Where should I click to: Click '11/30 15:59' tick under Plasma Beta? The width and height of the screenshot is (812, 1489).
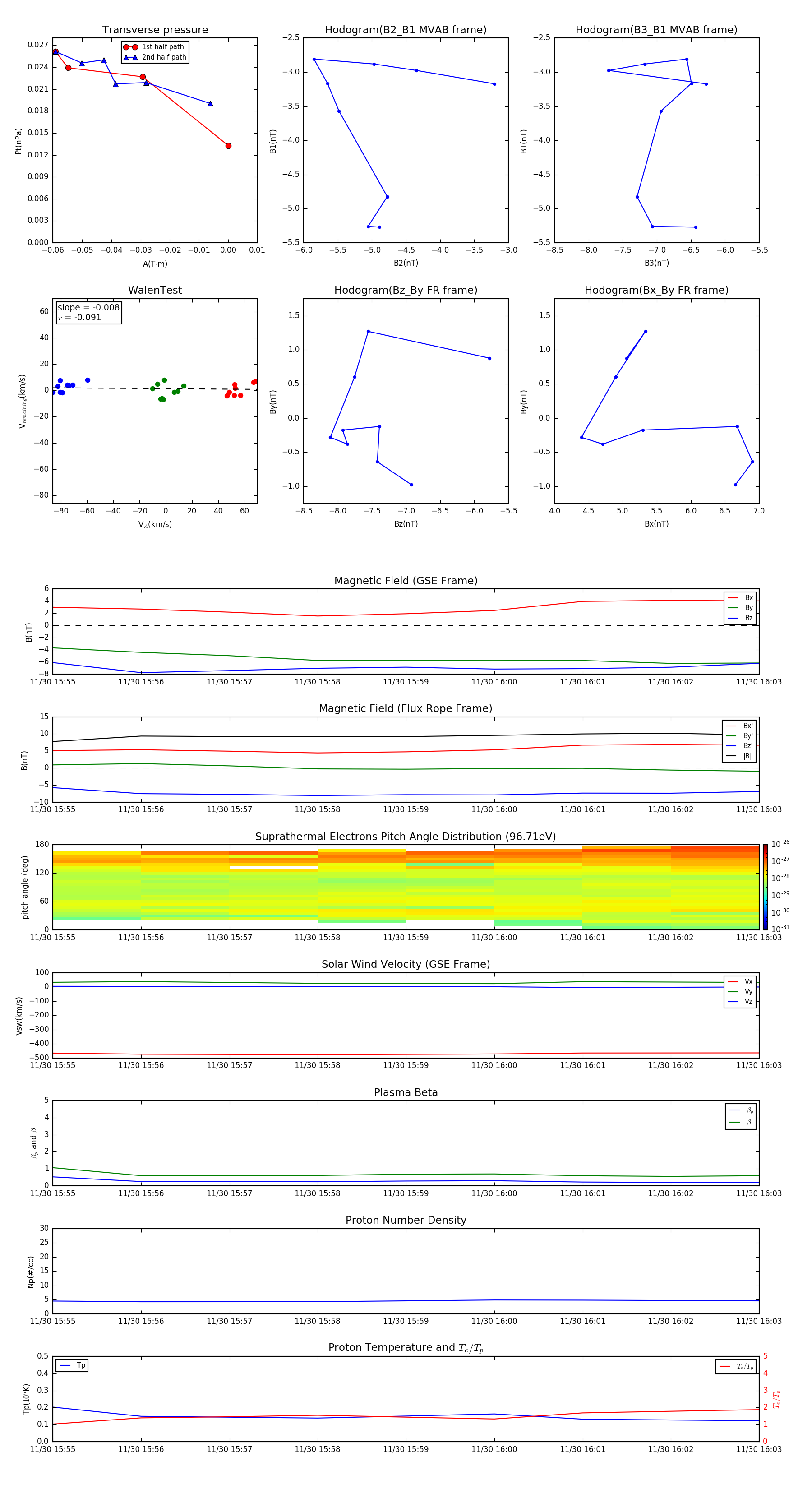coord(406,1193)
